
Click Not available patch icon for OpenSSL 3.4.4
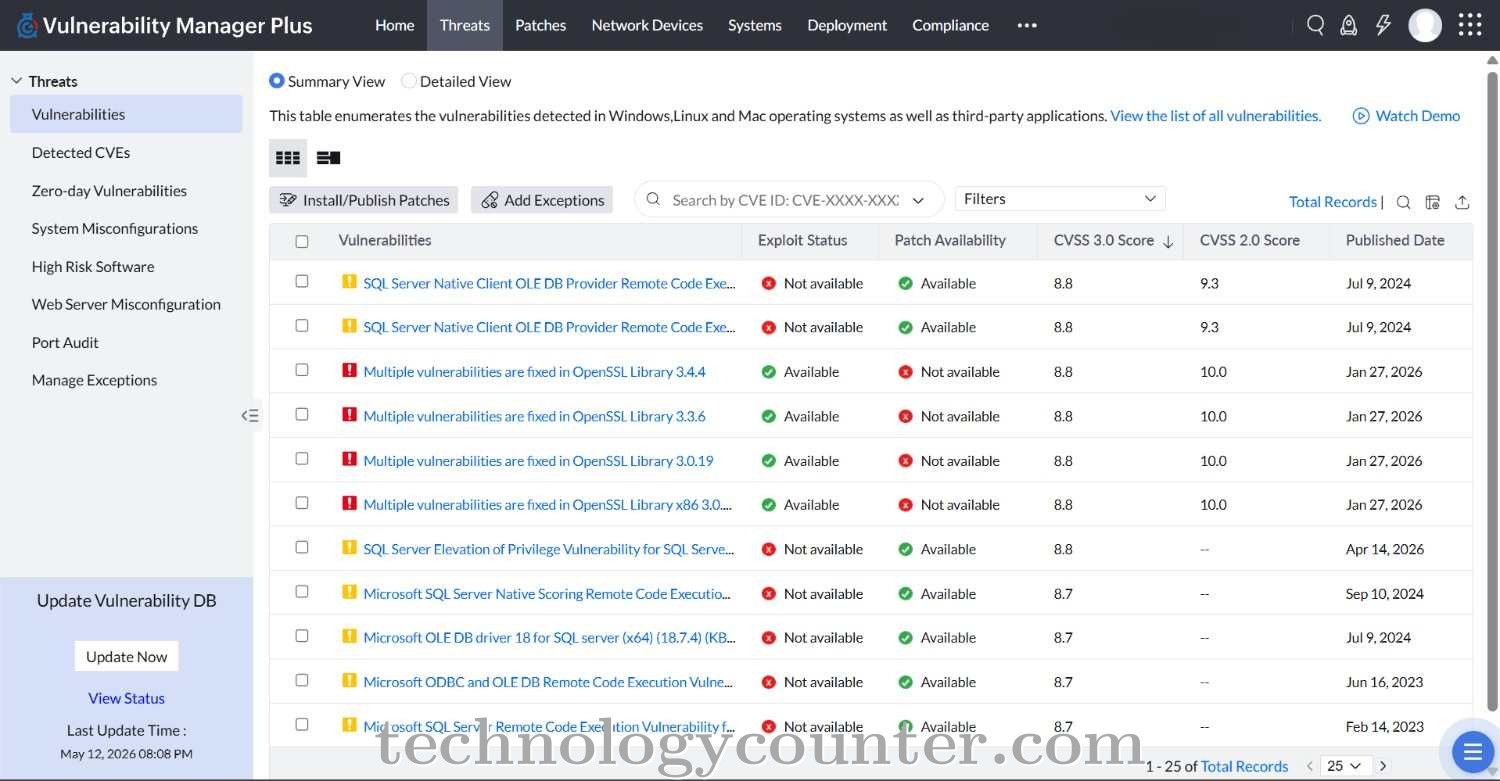point(905,372)
